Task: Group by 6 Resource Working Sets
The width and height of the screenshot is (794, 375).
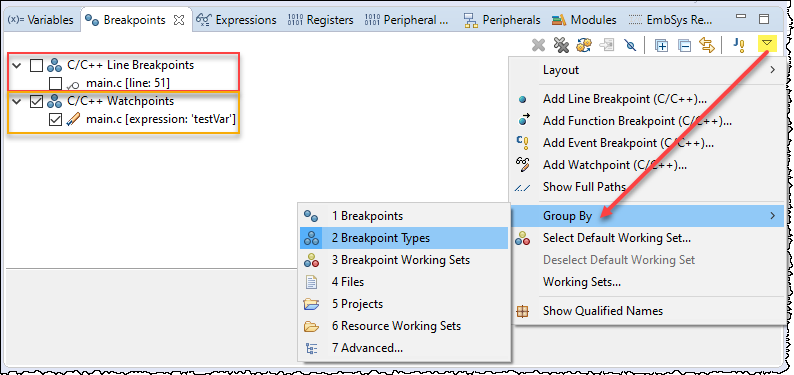Action: [404, 326]
